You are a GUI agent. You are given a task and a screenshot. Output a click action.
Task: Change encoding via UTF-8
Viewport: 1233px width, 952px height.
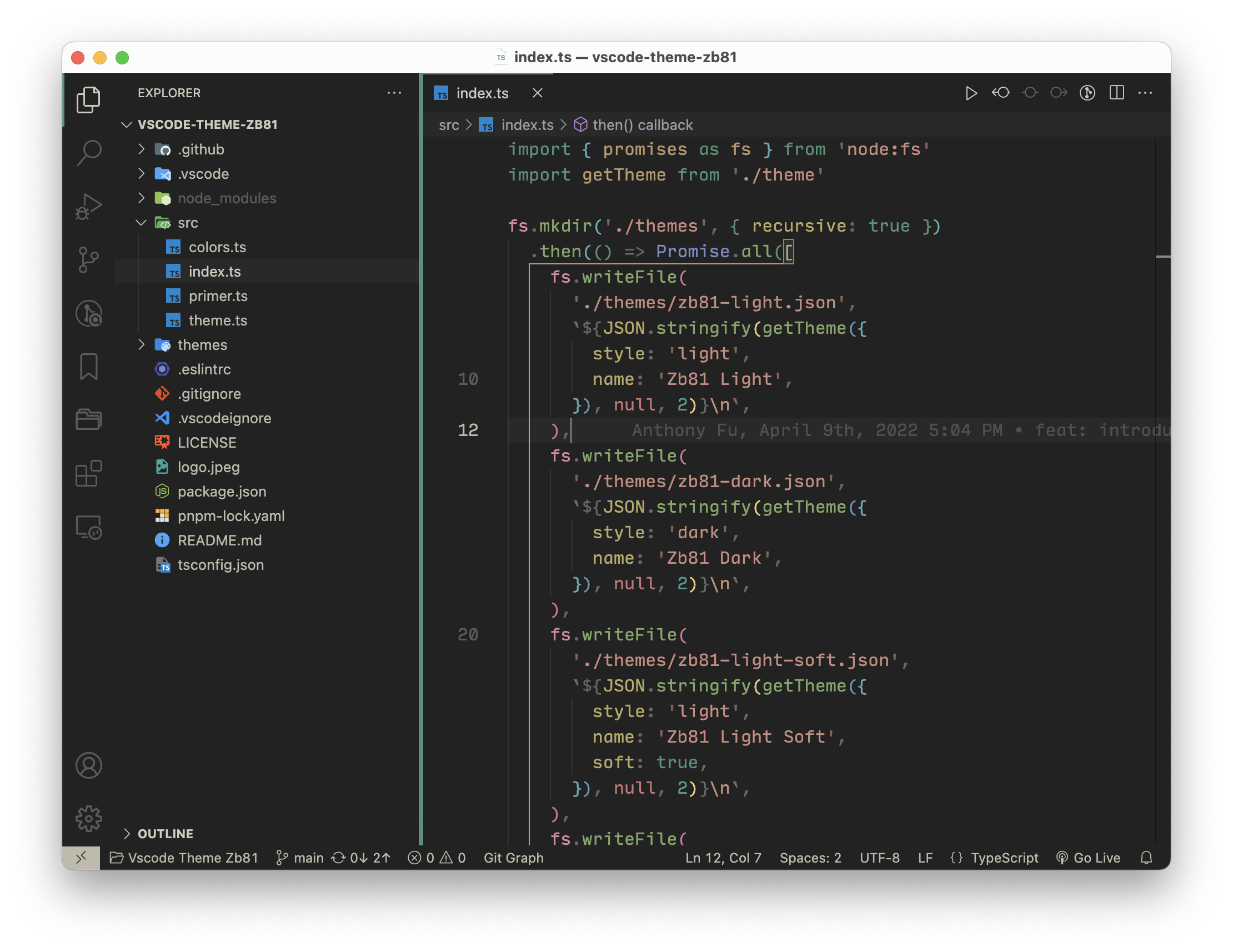pyautogui.click(x=880, y=858)
